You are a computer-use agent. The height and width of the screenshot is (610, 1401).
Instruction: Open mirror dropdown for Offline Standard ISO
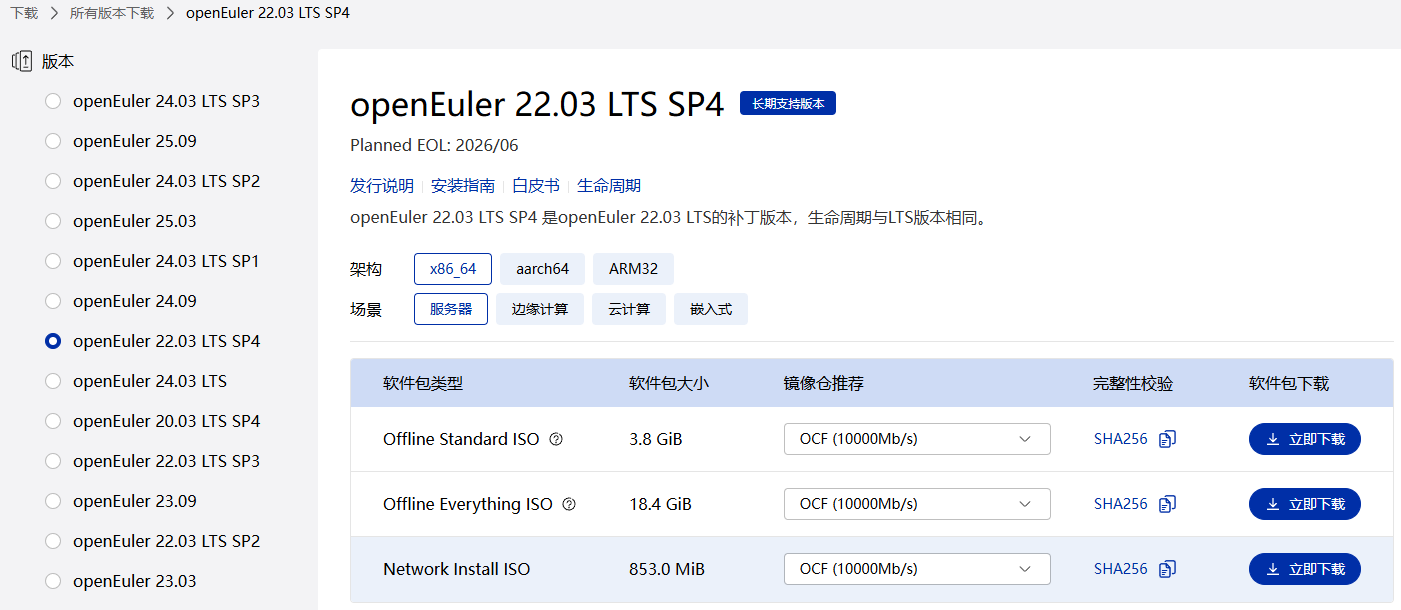pos(916,439)
